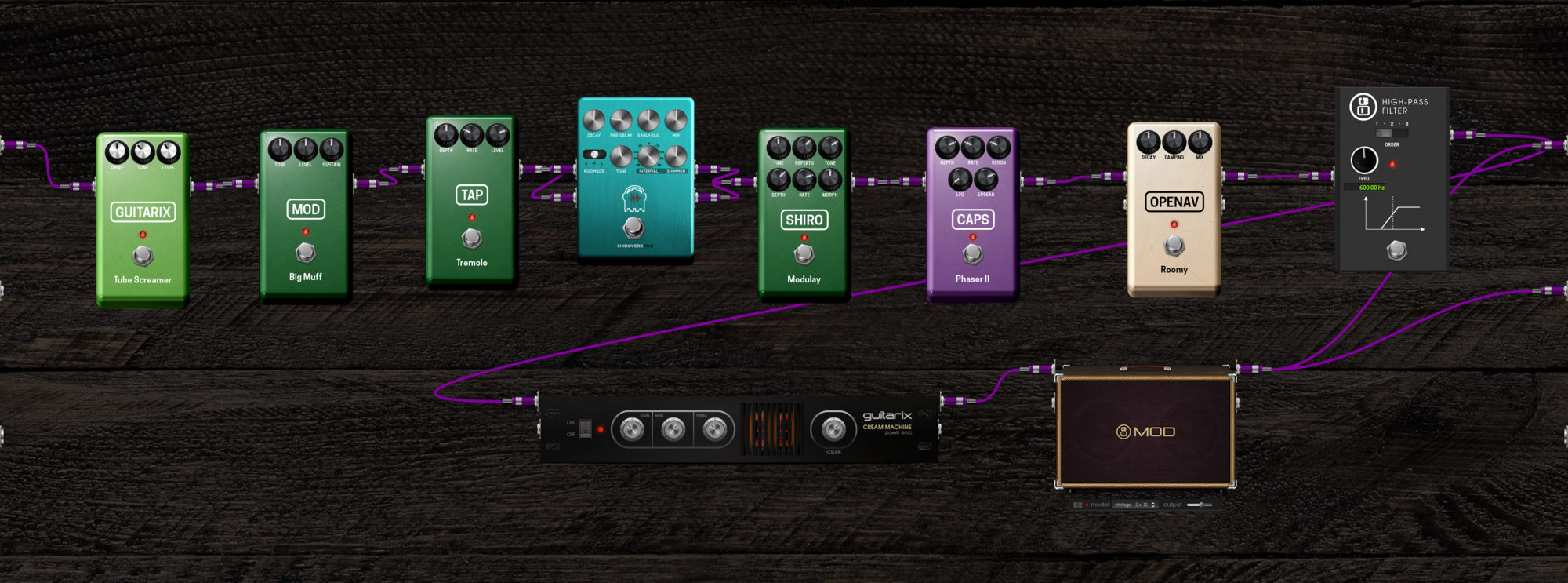1568x583 pixels.
Task: Click the Phaser II LFO knob
Action: click(960, 180)
